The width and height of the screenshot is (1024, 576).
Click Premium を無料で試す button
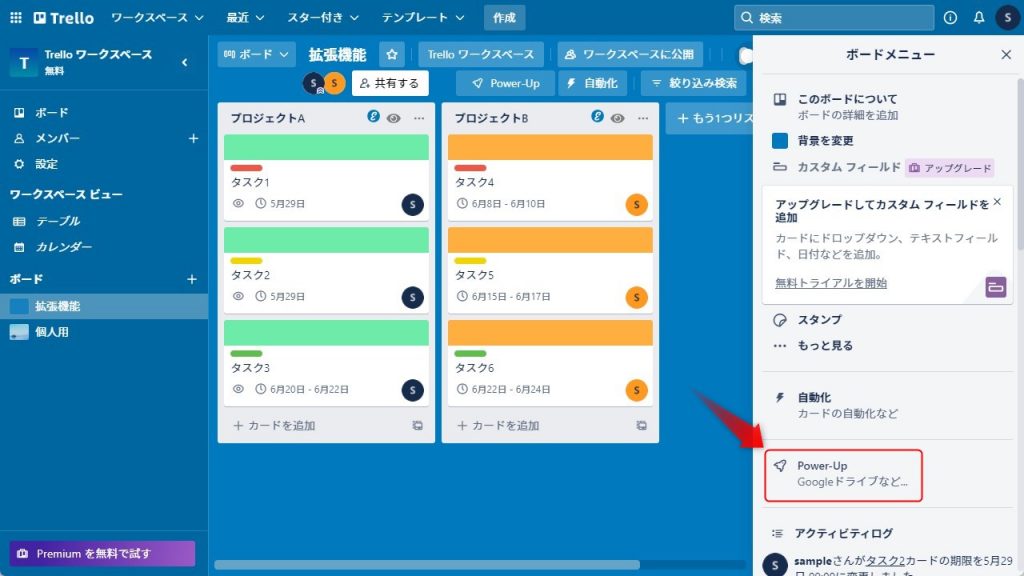(103, 554)
